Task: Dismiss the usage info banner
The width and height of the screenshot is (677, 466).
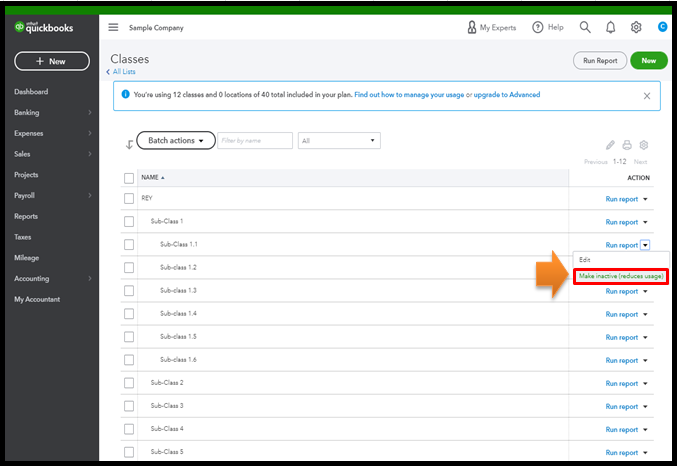Action: [x=647, y=96]
